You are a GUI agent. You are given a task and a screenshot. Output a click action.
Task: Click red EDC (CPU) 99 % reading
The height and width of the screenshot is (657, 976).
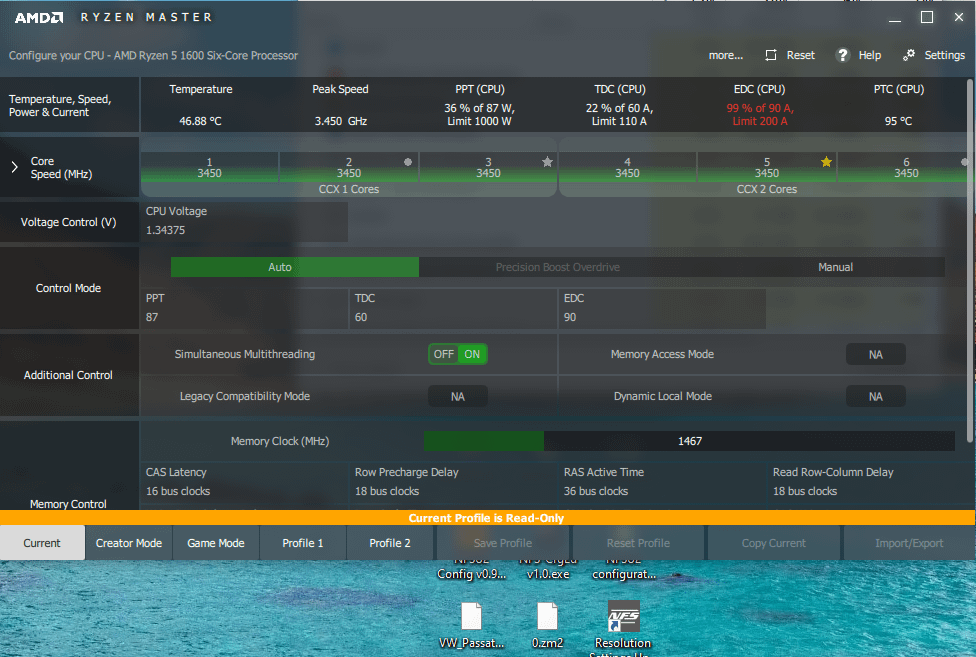pos(760,114)
